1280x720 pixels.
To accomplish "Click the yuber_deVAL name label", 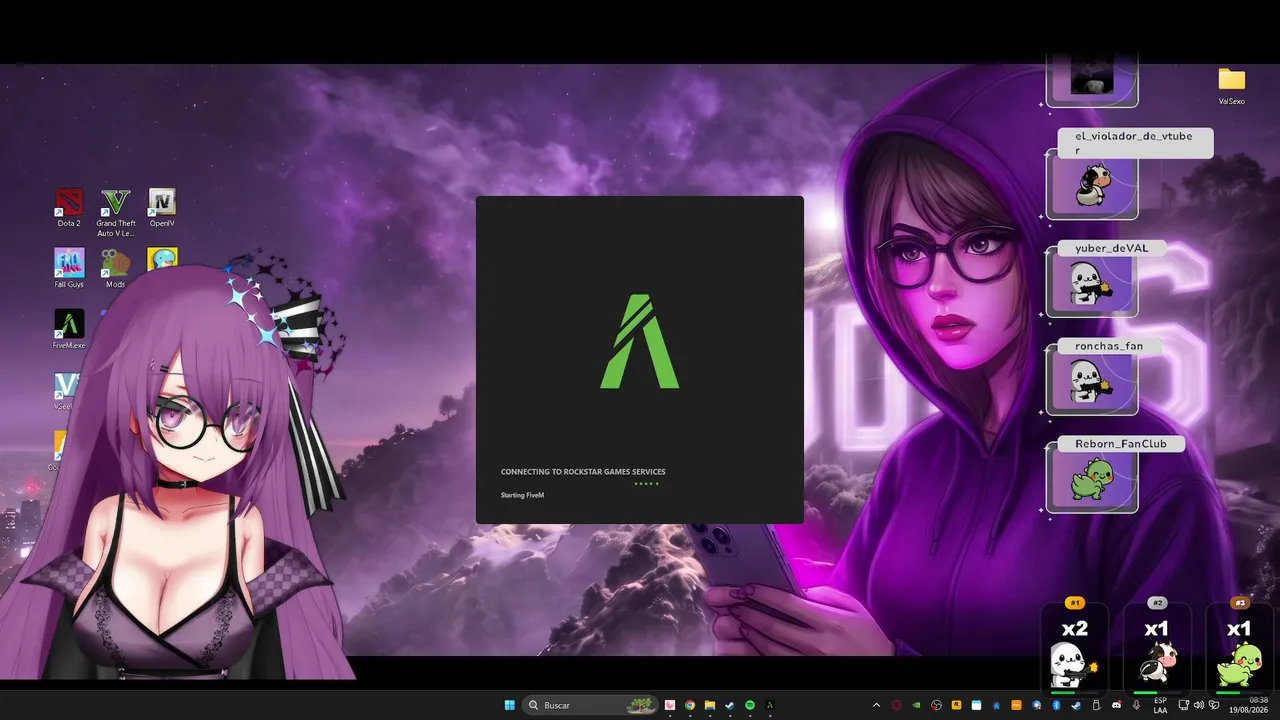I will [1112, 248].
